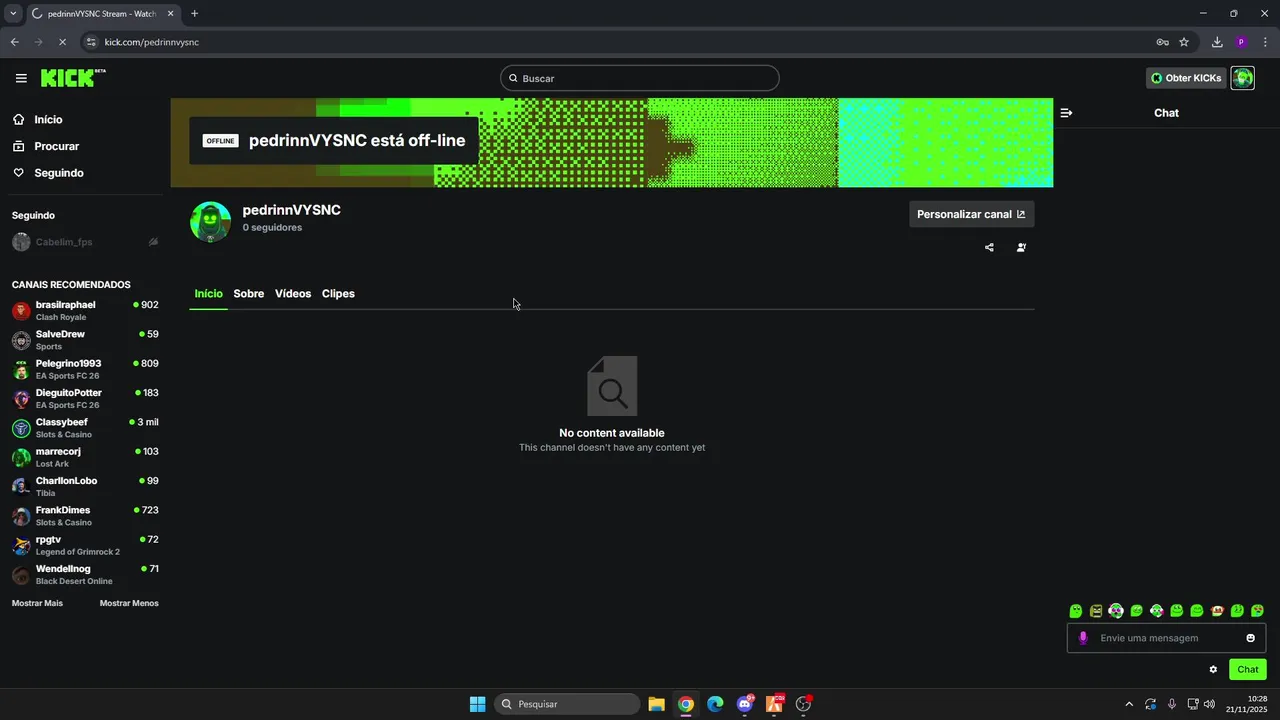This screenshot has height=720, width=1280.
Task: Insert the orange monkey-face emote
Action: [x=1217, y=611]
